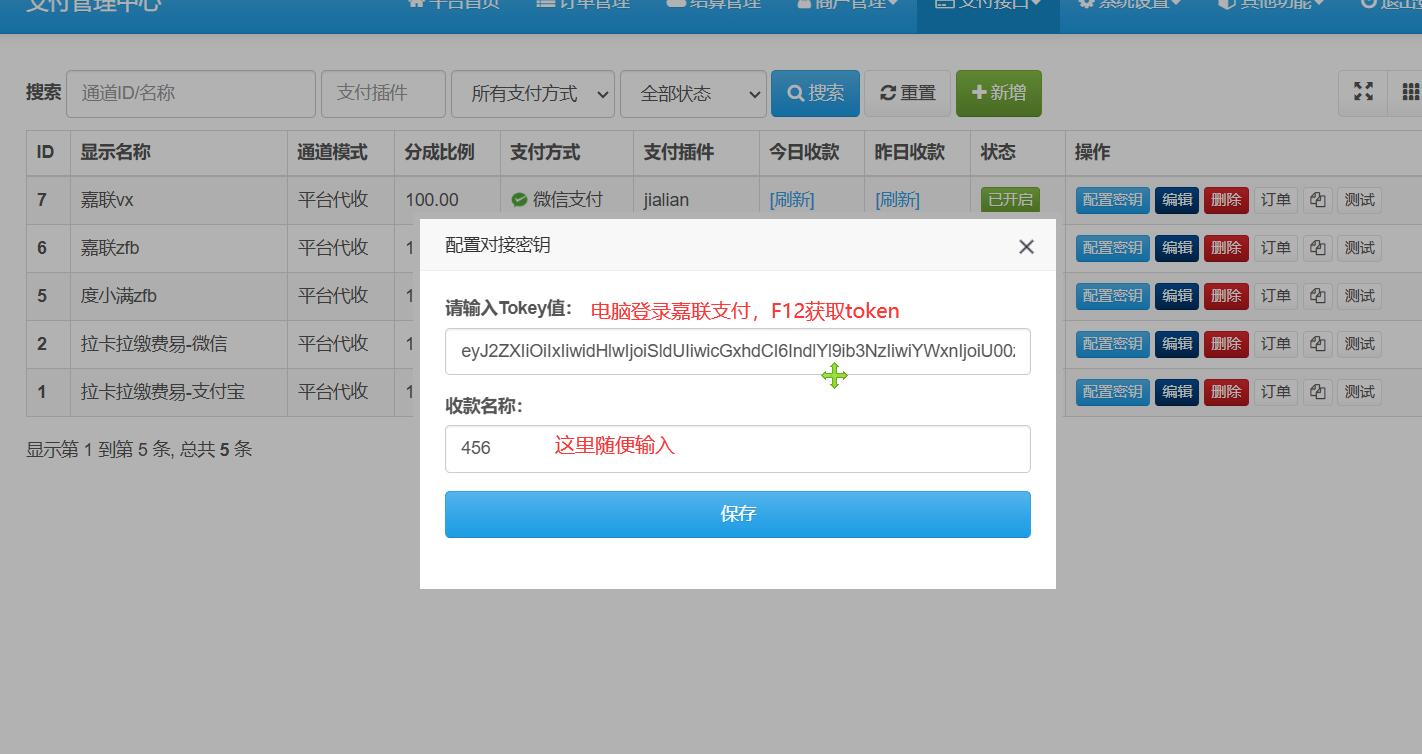Copy the 拉卡拉缴费易-微信 channel row
The width and height of the screenshot is (1422, 754).
[x=1317, y=344]
